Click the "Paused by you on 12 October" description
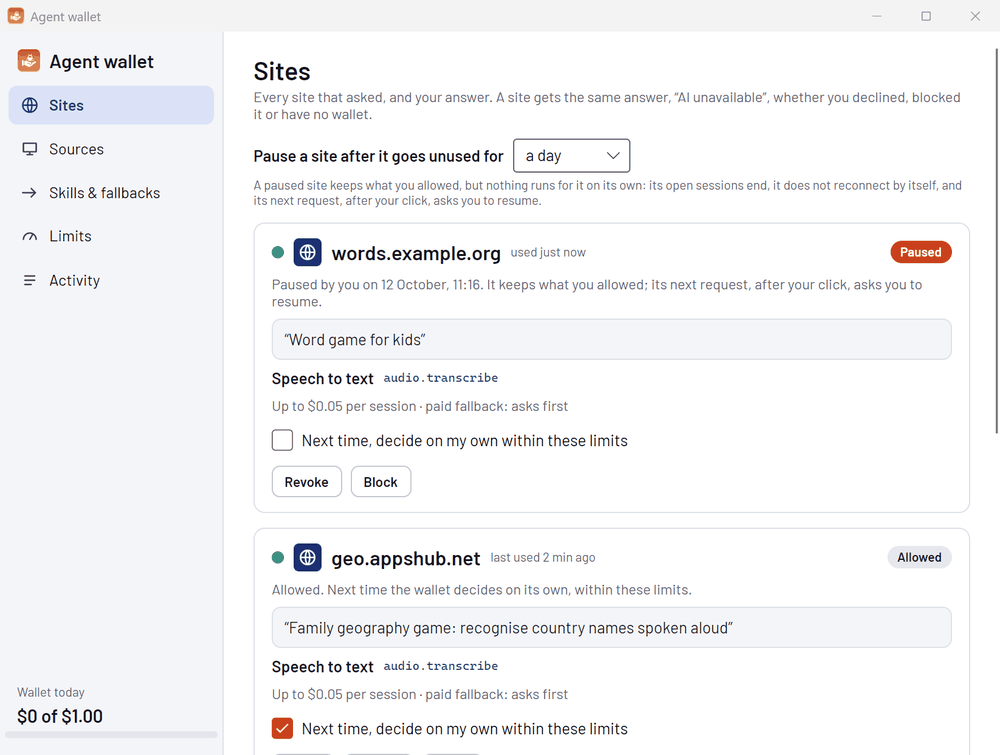 (x=597, y=293)
